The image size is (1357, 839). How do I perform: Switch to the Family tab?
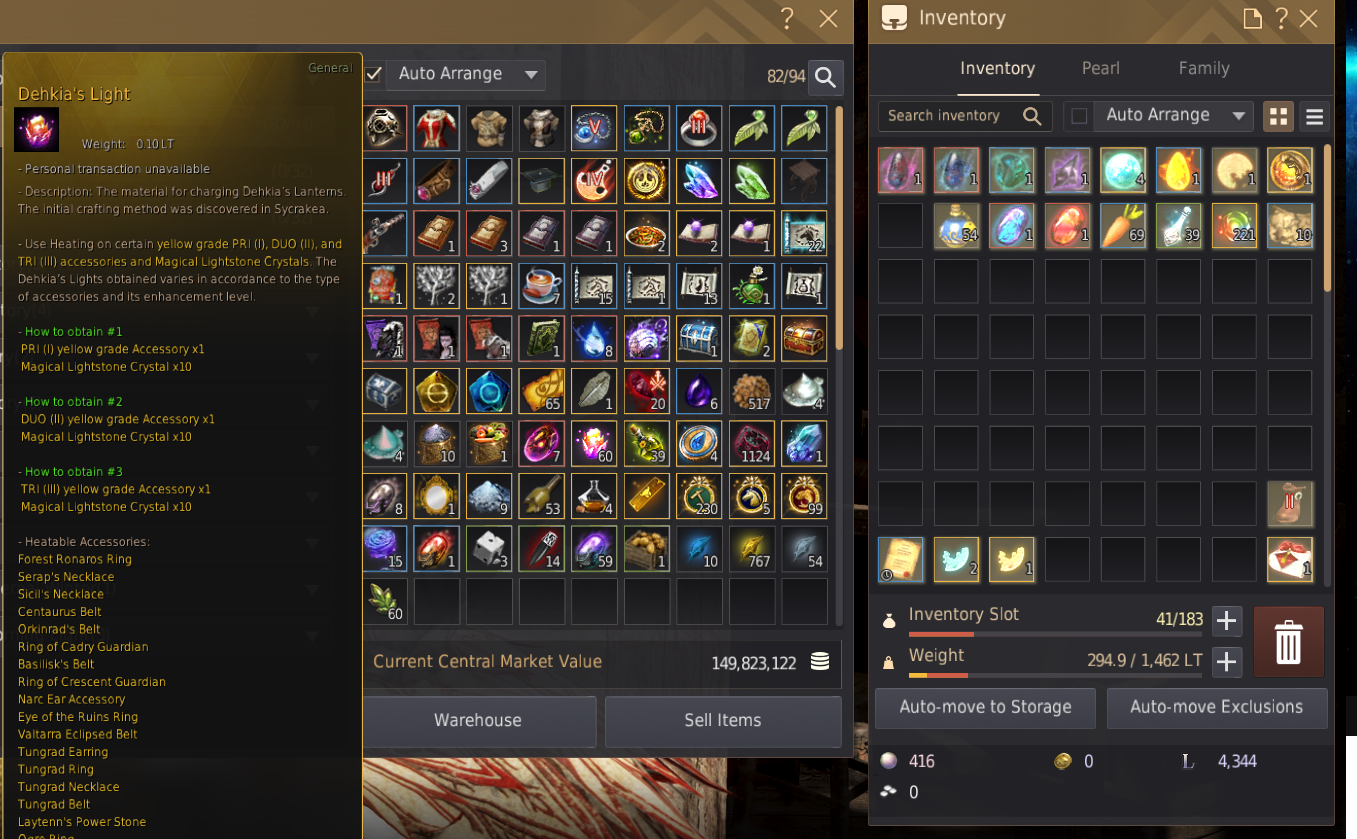coord(1203,68)
